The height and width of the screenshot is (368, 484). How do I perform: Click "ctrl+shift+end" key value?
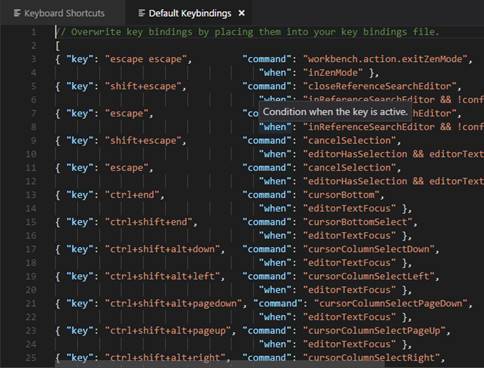click(149, 222)
